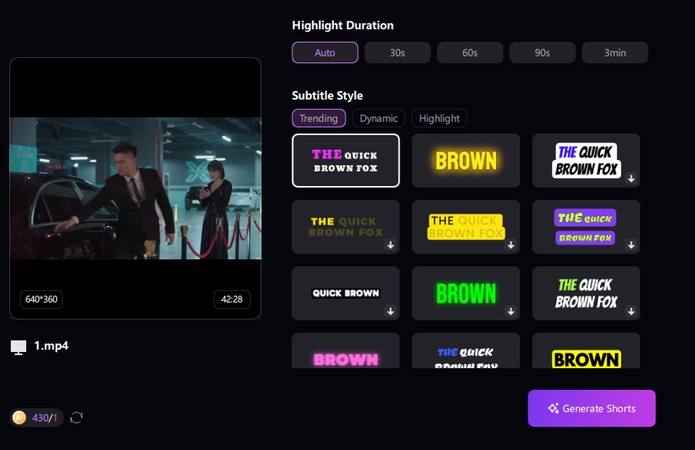
Task: Download the green italic Quick Brown Fox style
Action: point(631,311)
